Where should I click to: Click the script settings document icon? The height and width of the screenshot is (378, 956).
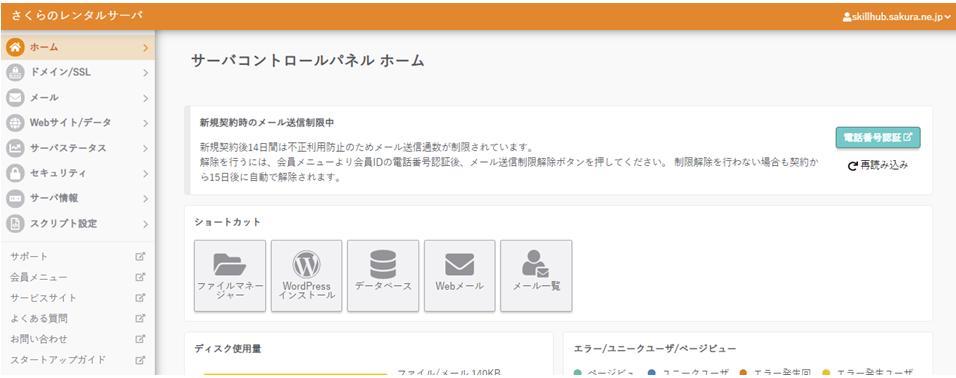coord(15,224)
